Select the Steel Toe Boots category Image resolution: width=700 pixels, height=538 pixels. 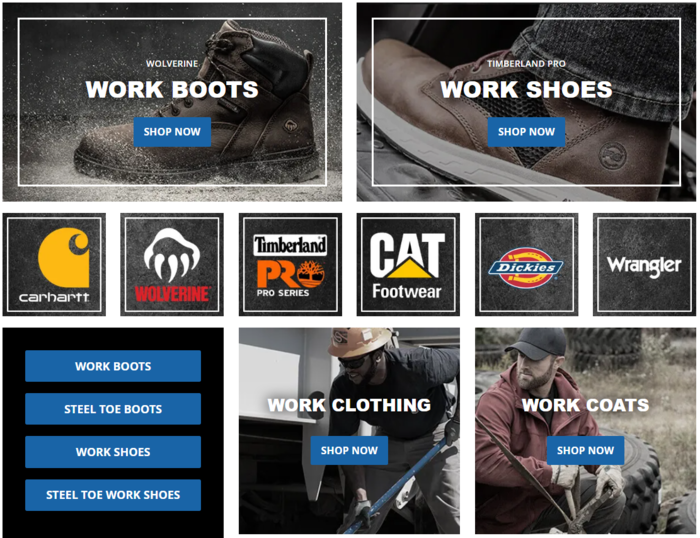tap(113, 409)
